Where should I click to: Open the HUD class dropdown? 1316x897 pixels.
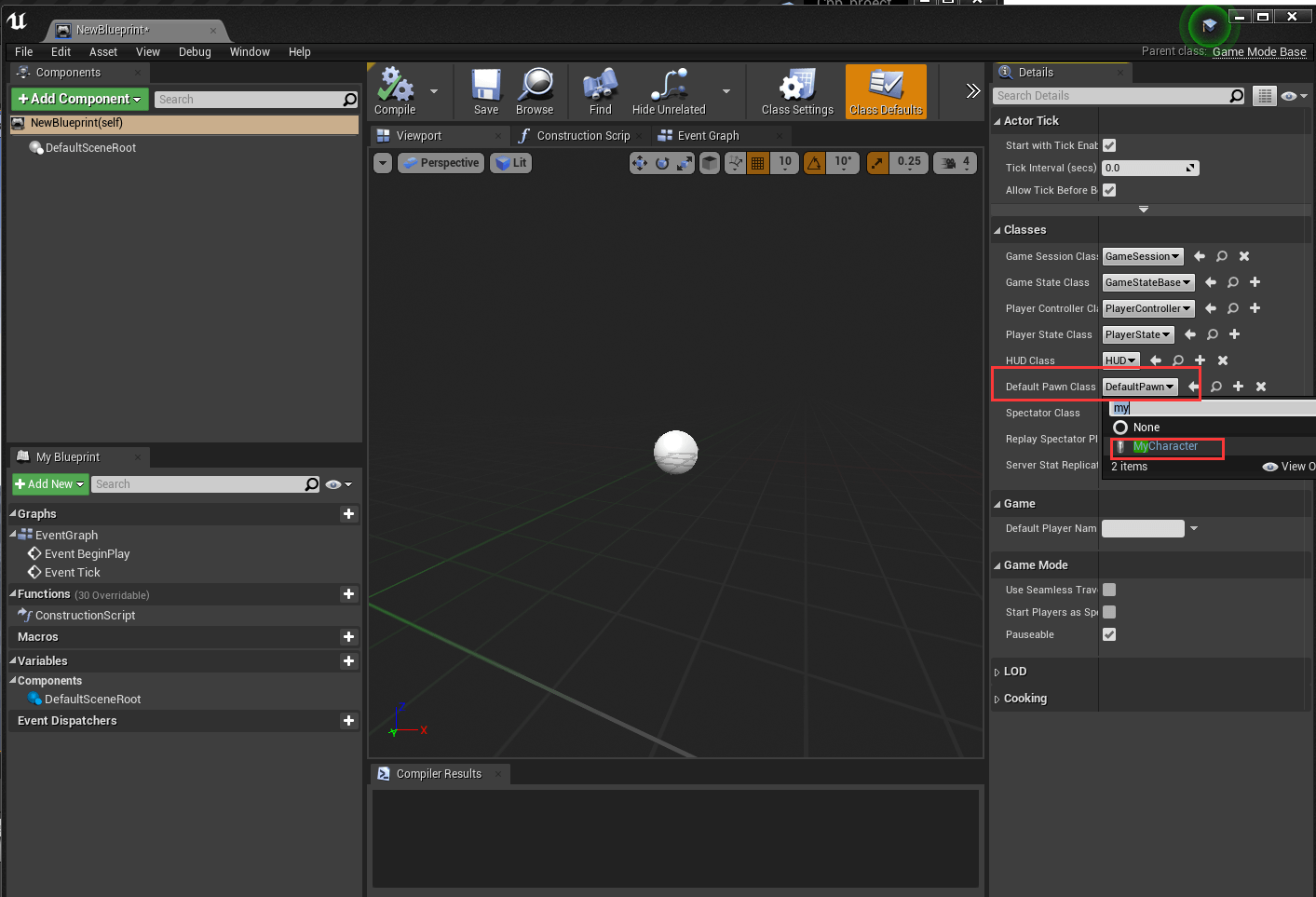pos(1121,360)
